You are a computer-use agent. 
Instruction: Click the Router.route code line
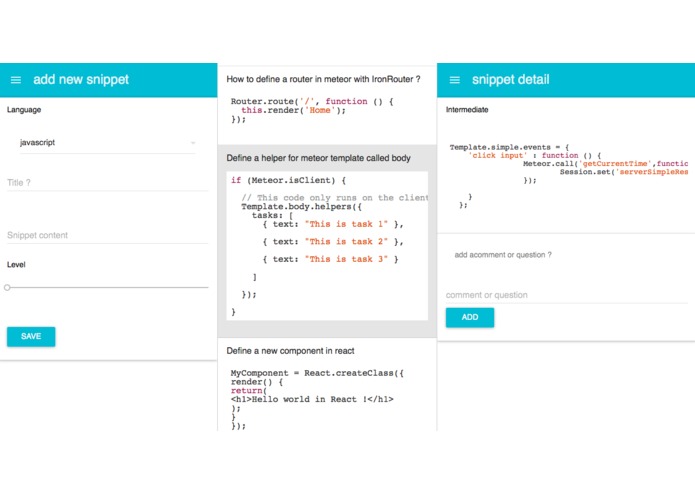[312, 101]
